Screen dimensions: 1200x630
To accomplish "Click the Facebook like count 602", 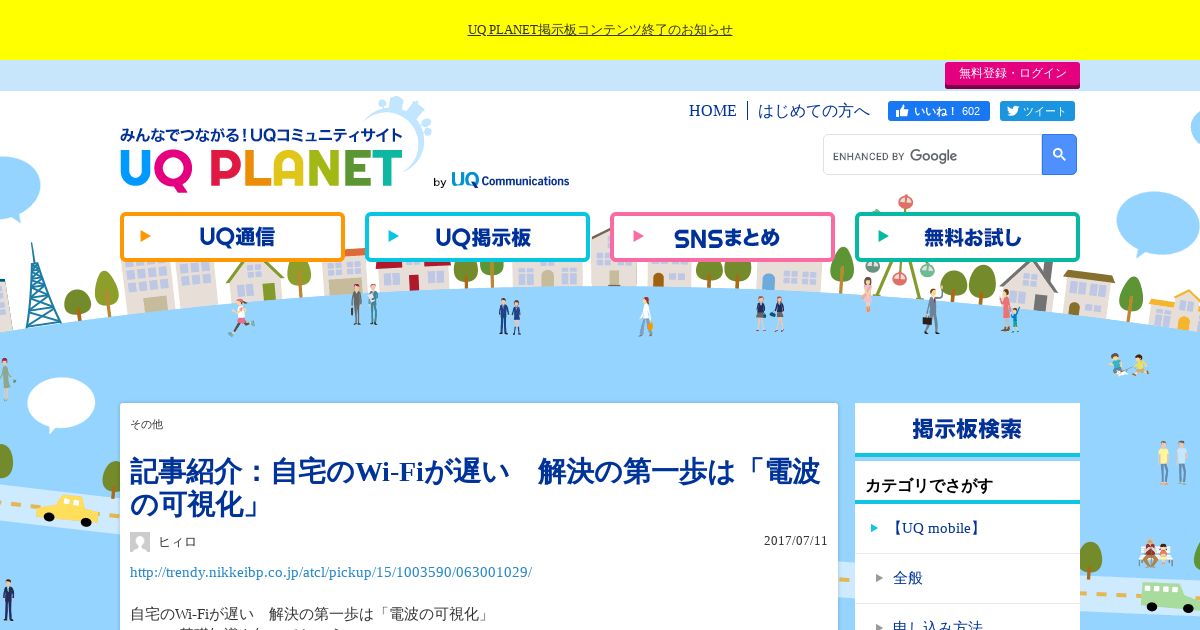I will coord(971,111).
